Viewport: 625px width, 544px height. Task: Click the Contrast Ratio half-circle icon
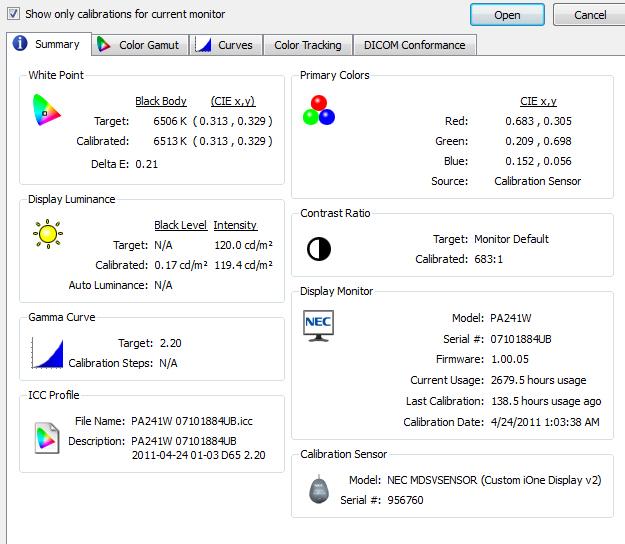[x=319, y=249]
